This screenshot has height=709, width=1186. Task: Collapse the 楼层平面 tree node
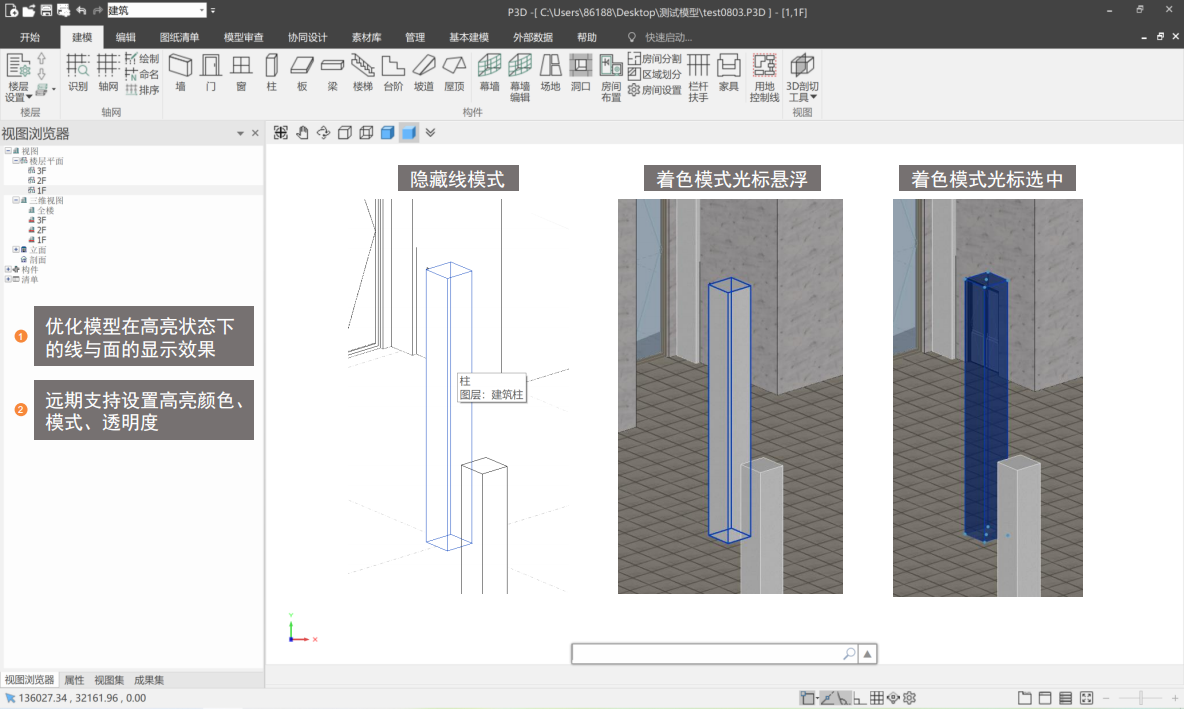point(15,160)
